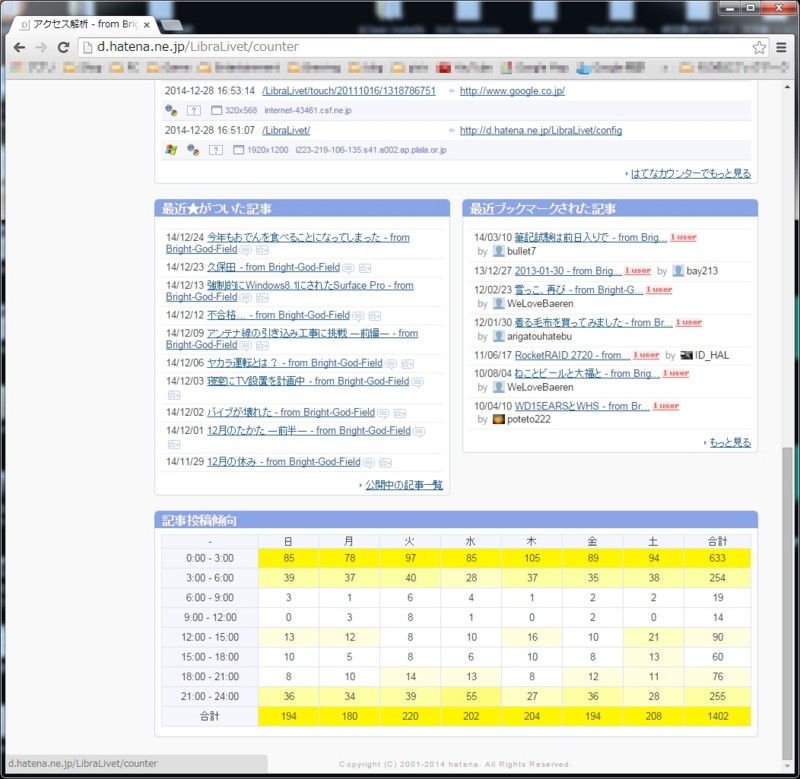Click the Thursday 0:00 - 3:00 cell 105

[532, 558]
